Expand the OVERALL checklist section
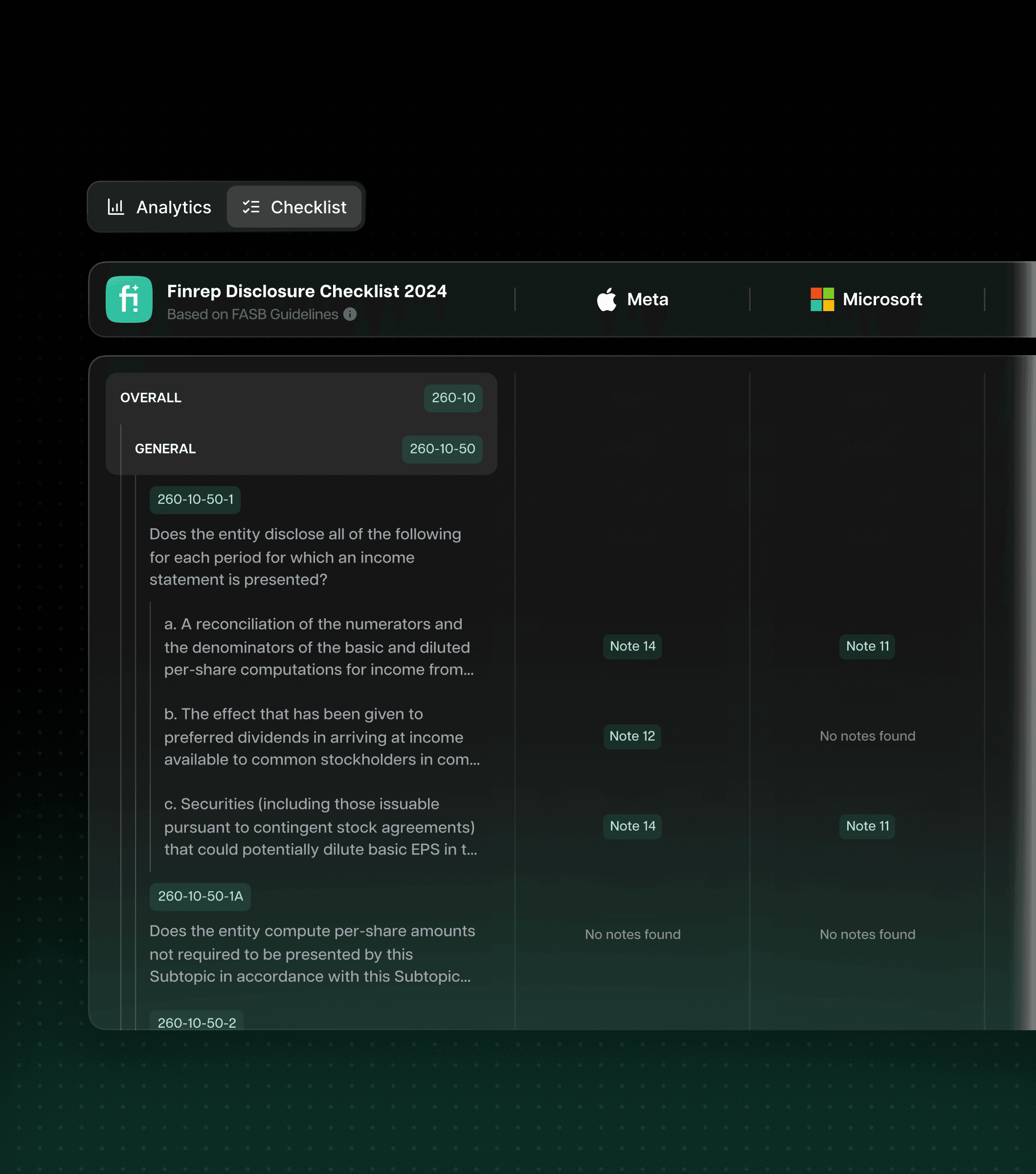Viewport: 1036px width, 1174px height. 151,398
